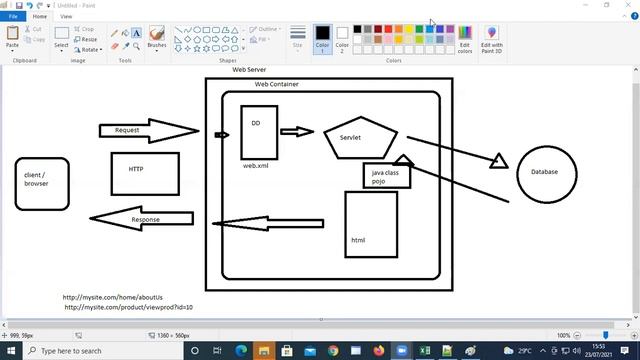
Task: Collapse the ribbon with the chevron
Action: point(624,16)
